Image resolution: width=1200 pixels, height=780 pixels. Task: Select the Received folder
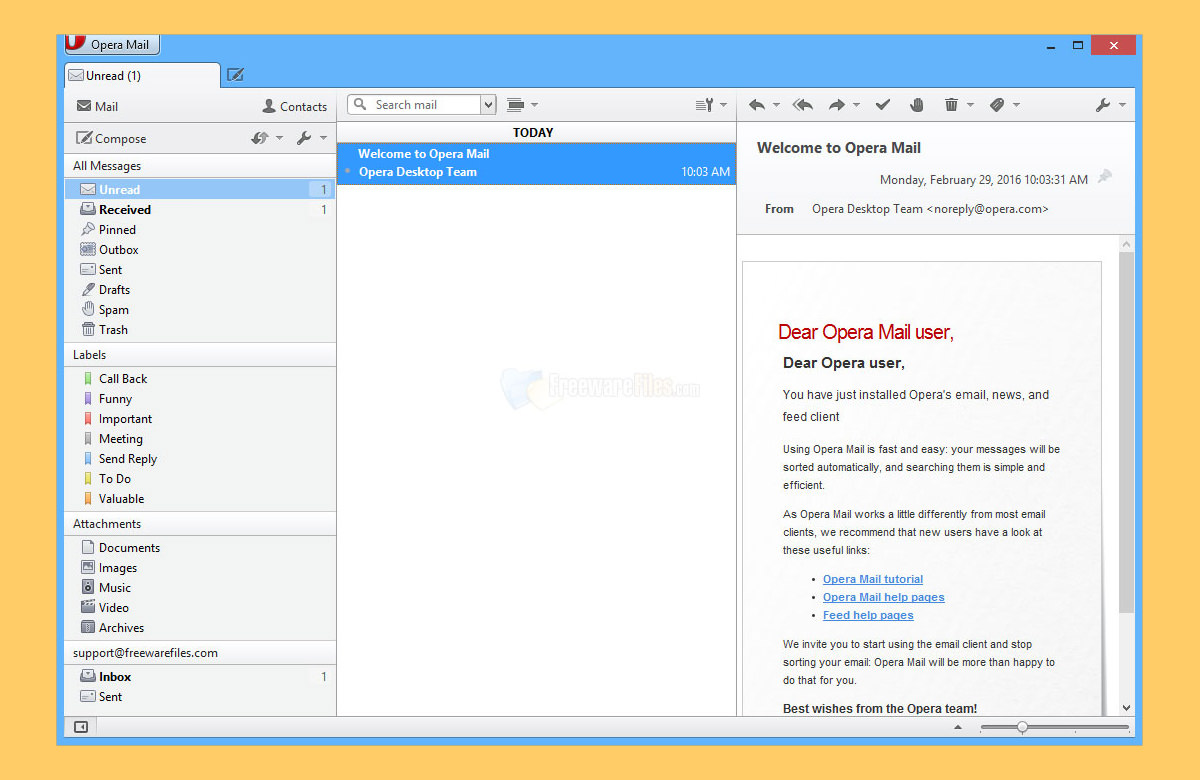(x=200, y=210)
